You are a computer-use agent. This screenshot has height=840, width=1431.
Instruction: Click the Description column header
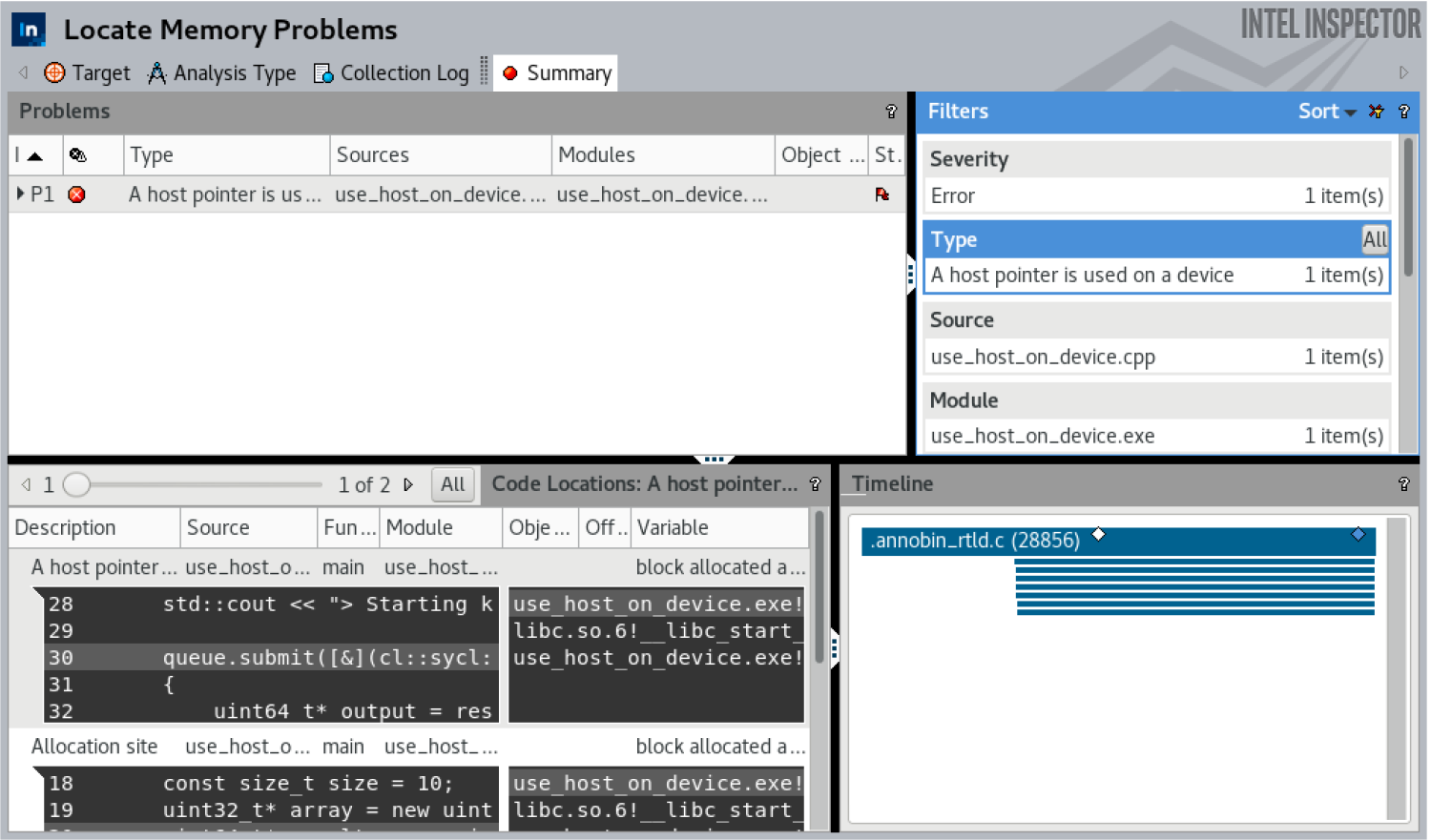point(94,527)
